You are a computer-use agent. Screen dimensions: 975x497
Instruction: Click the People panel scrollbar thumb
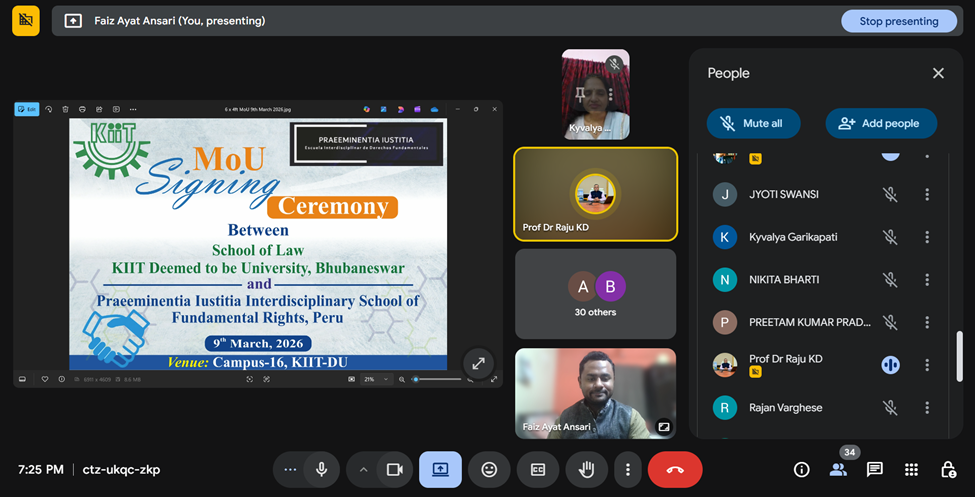click(959, 356)
